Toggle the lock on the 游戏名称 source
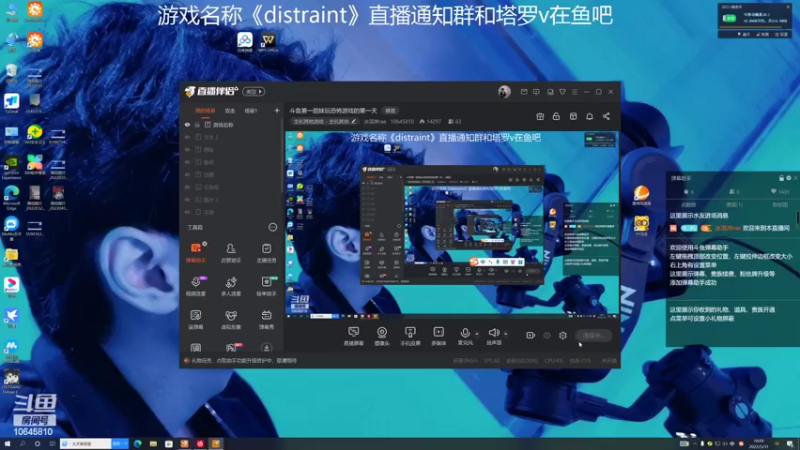Viewport: 800px width, 450px height. 197,125
